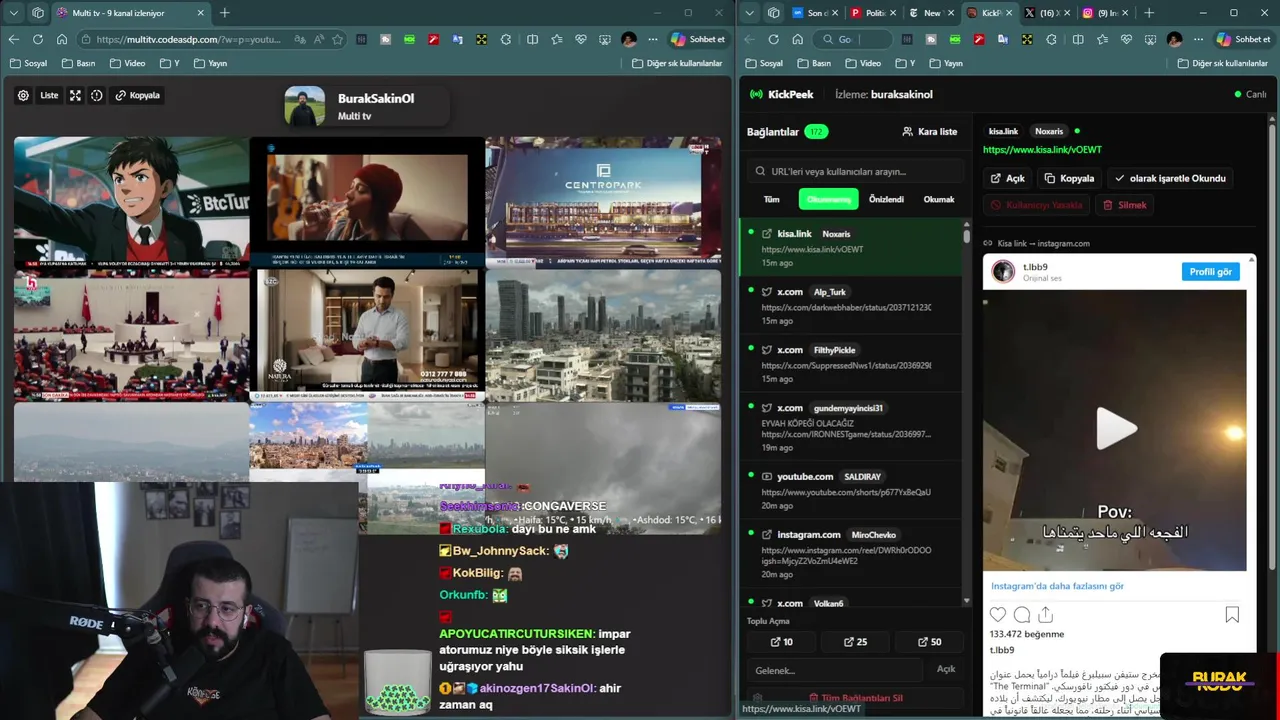Open Yayın bookmarks folder in left browser
1280x720 pixels.
(210, 63)
